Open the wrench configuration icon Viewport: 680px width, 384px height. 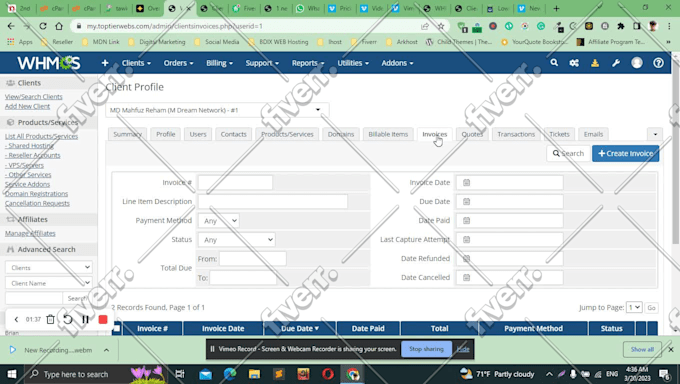pyautogui.click(x=616, y=63)
